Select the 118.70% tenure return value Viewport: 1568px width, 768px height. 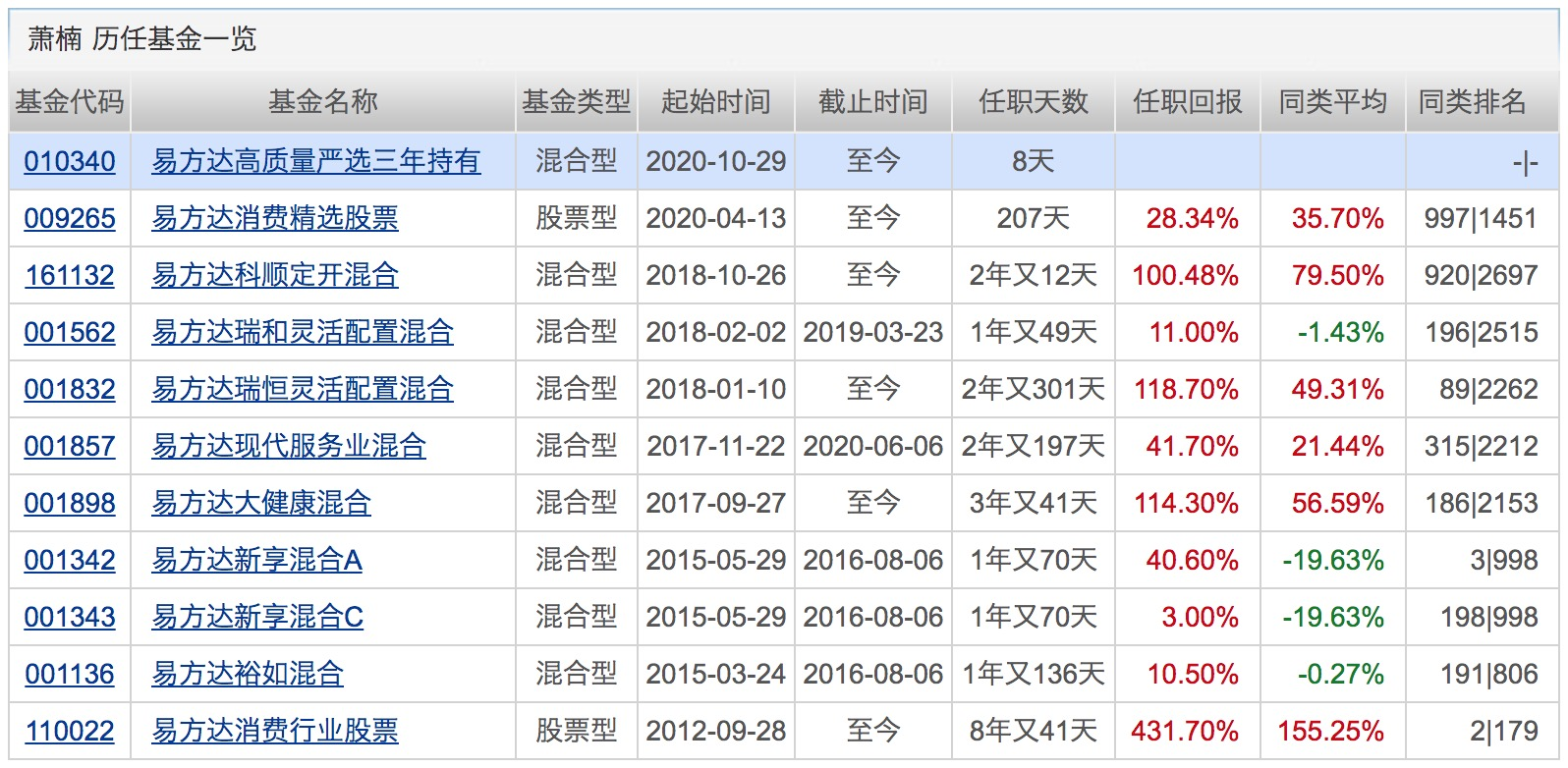click(x=1187, y=389)
